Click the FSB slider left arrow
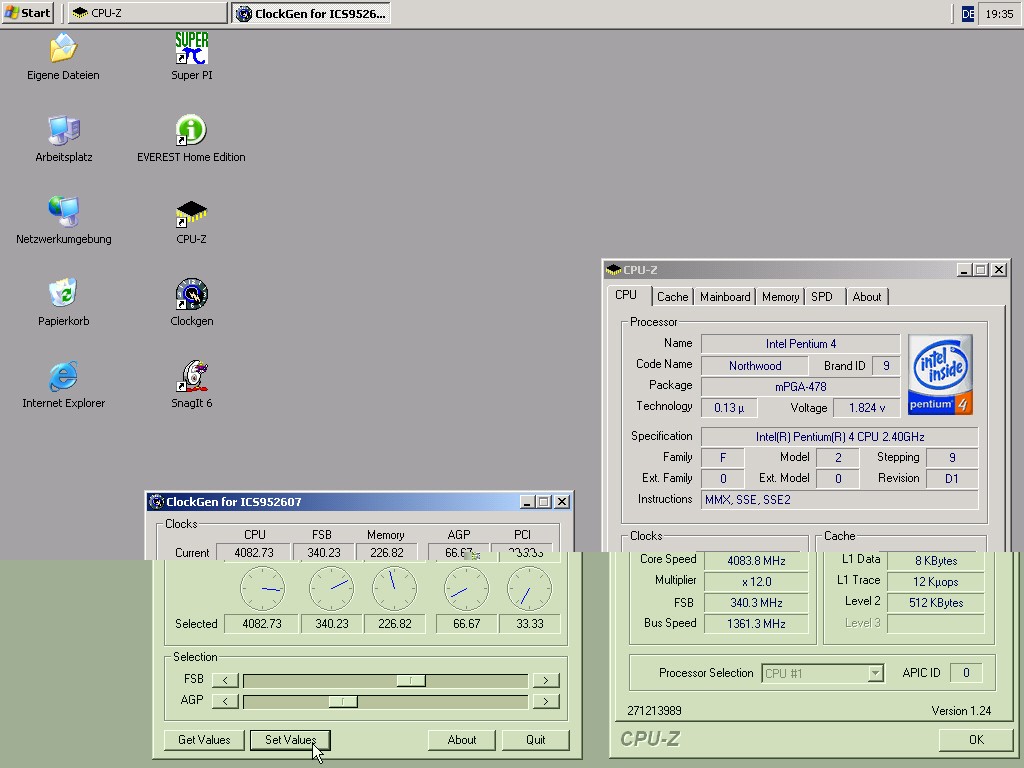This screenshot has width=1024, height=768. [225, 680]
